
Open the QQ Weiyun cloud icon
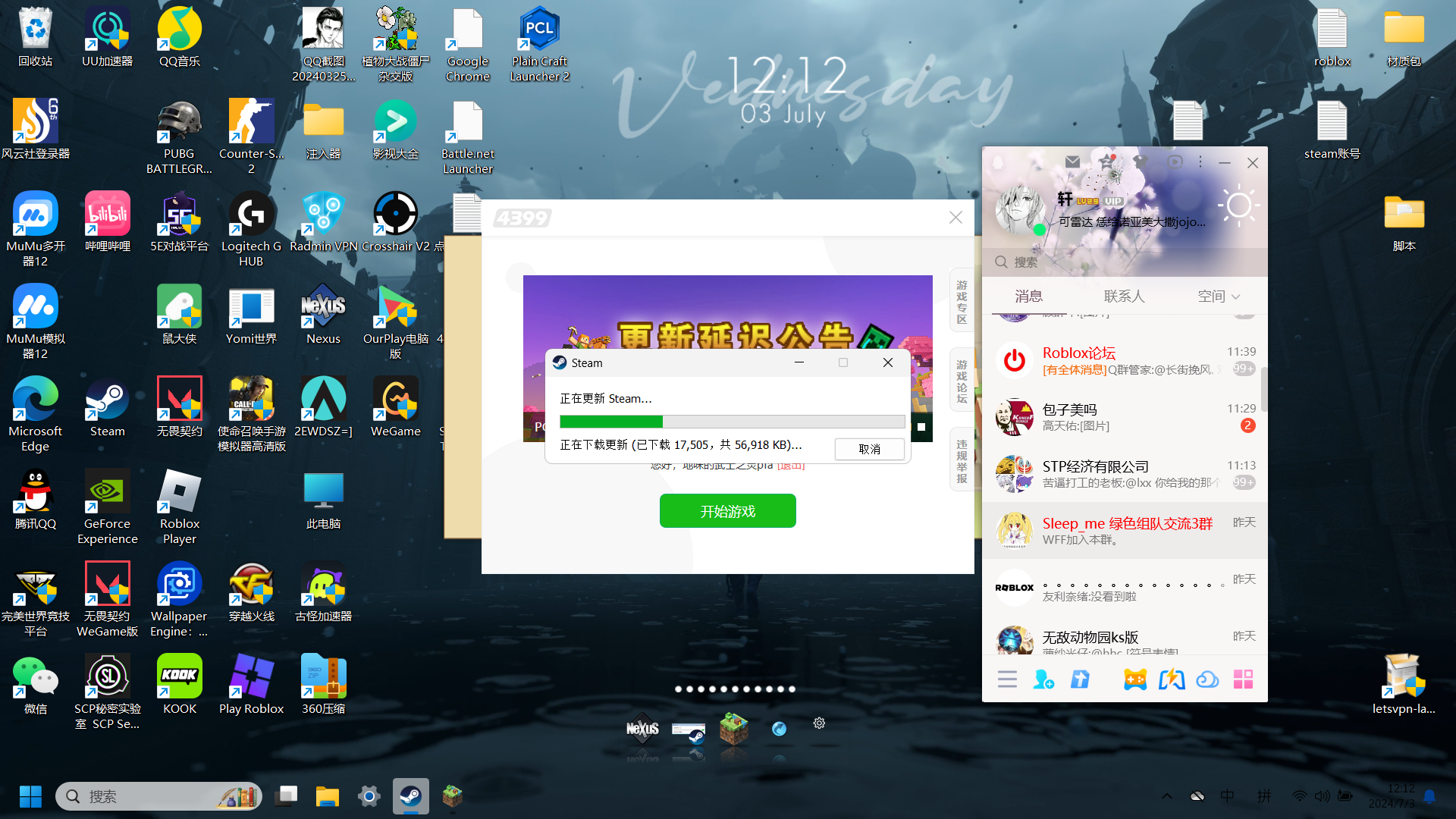(1207, 679)
